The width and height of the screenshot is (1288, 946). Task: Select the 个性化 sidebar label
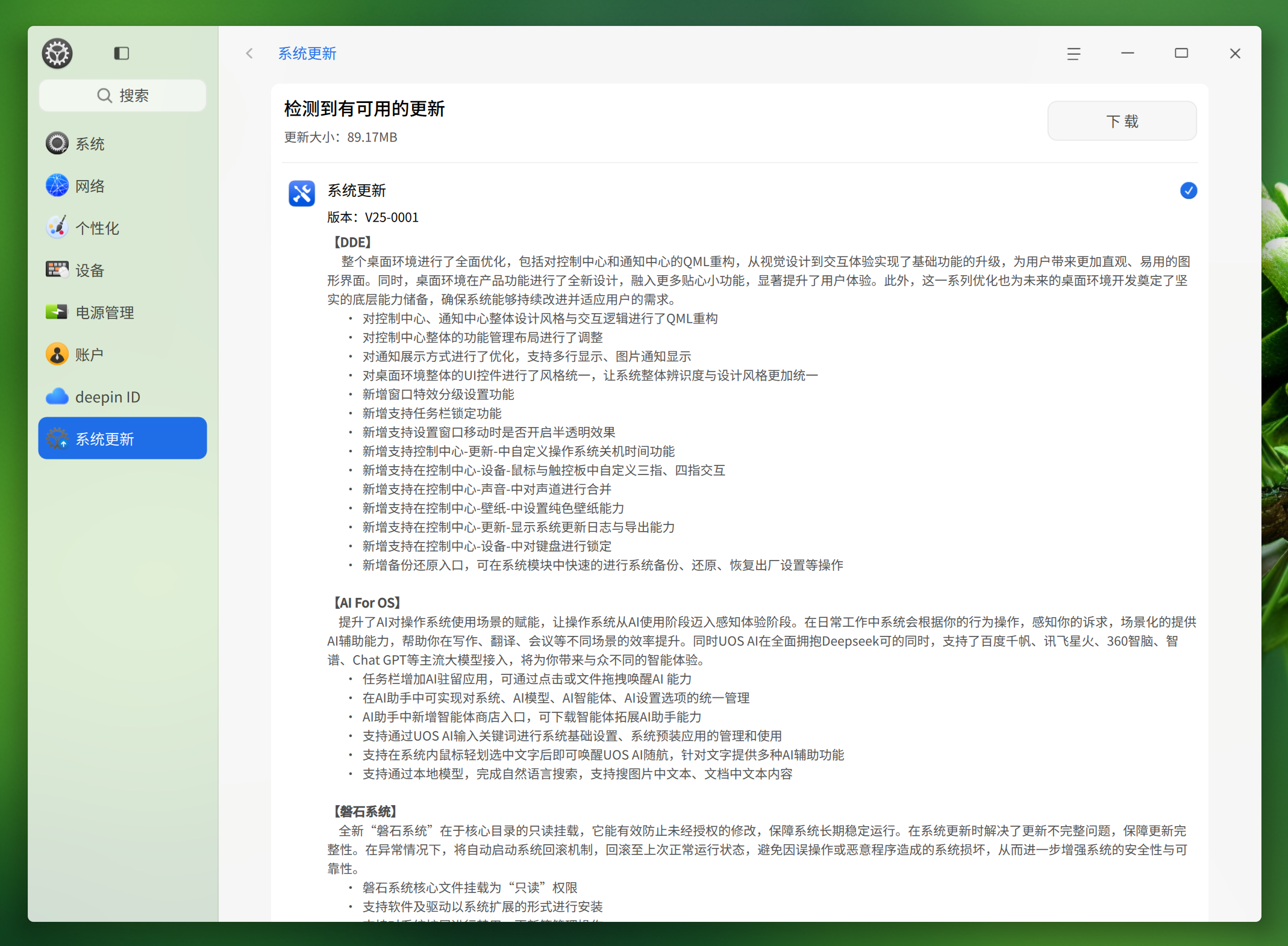98,228
